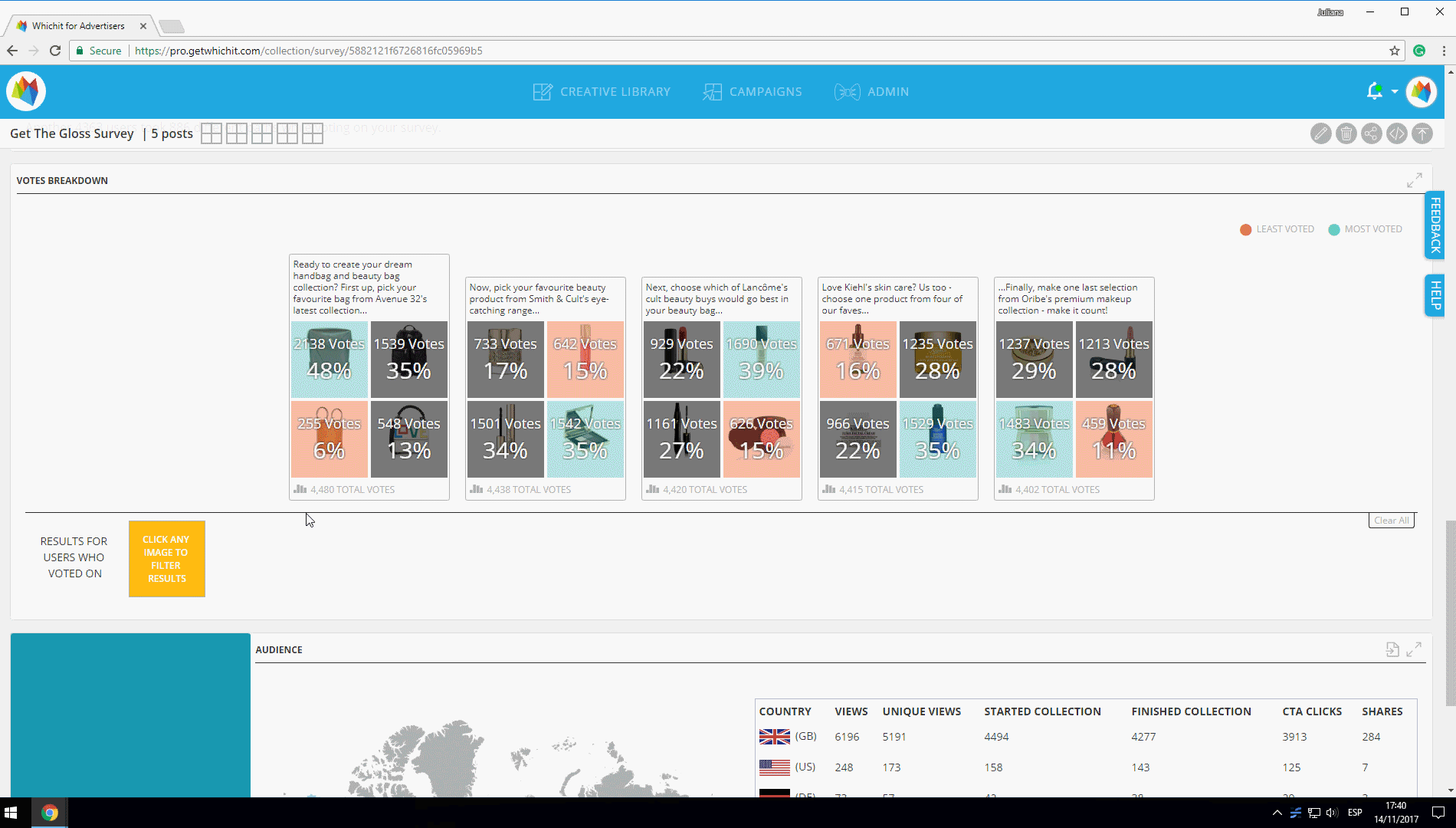Export the Audience data file

click(1392, 649)
